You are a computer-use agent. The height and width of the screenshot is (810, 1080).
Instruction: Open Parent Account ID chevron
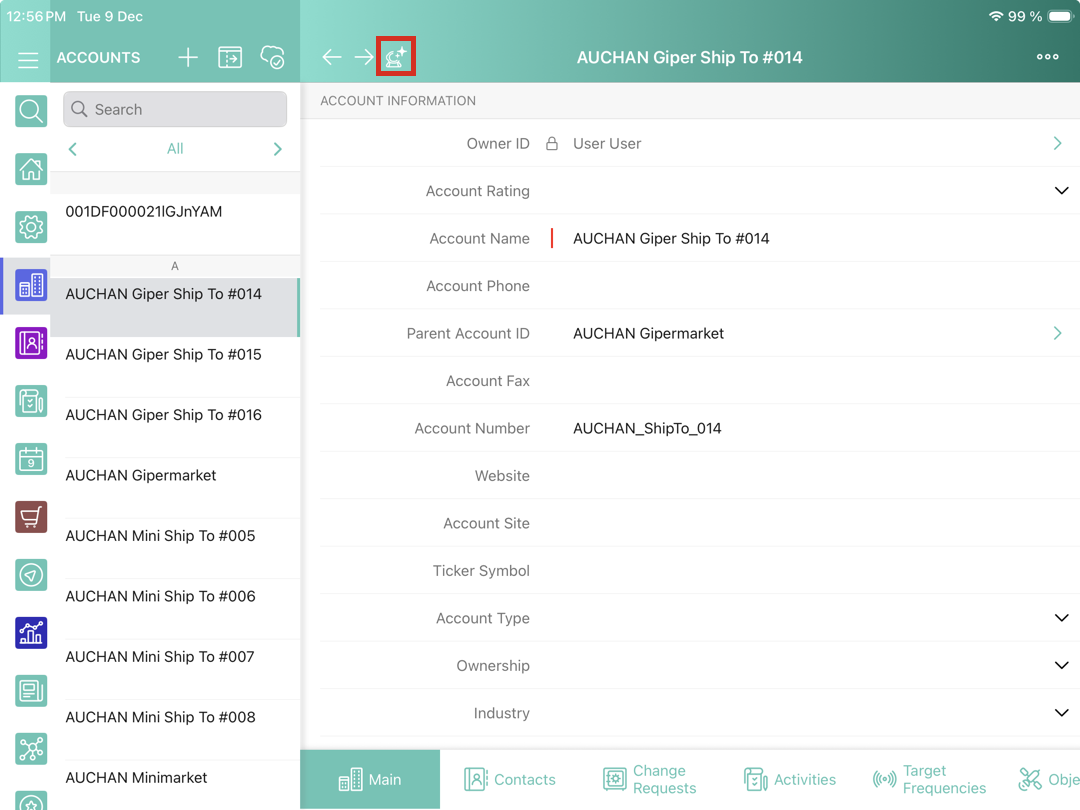click(x=1057, y=333)
